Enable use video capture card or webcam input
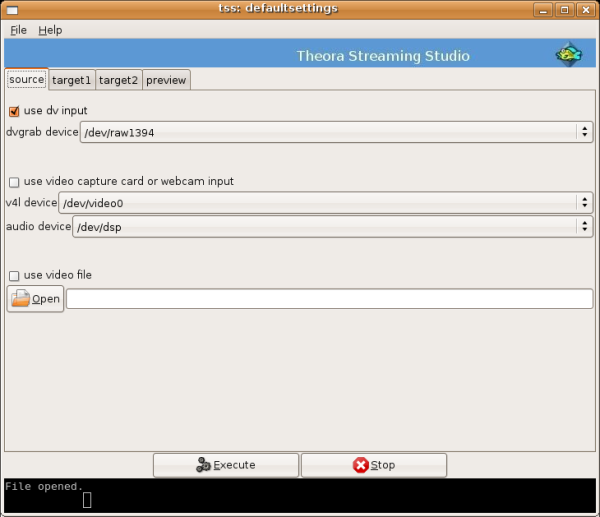 click(x=14, y=182)
